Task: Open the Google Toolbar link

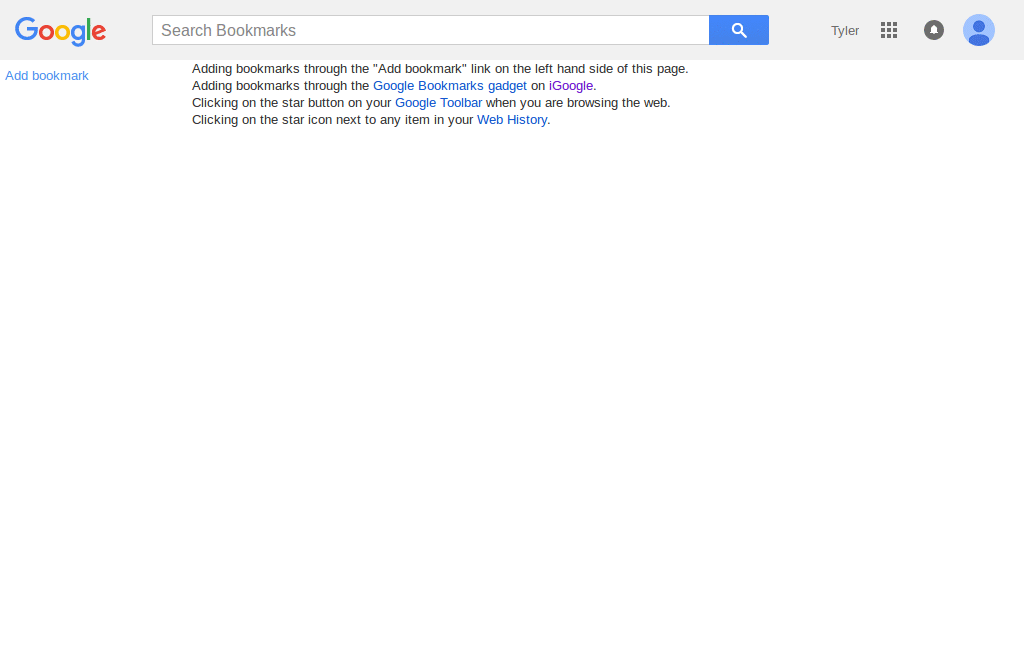Action: (x=438, y=102)
